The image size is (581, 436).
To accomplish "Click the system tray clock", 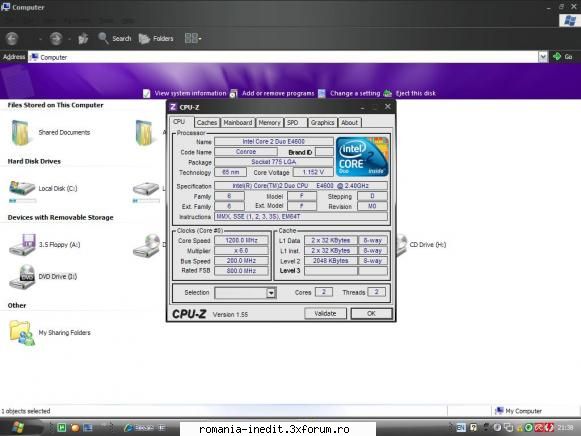I will click(565, 428).
